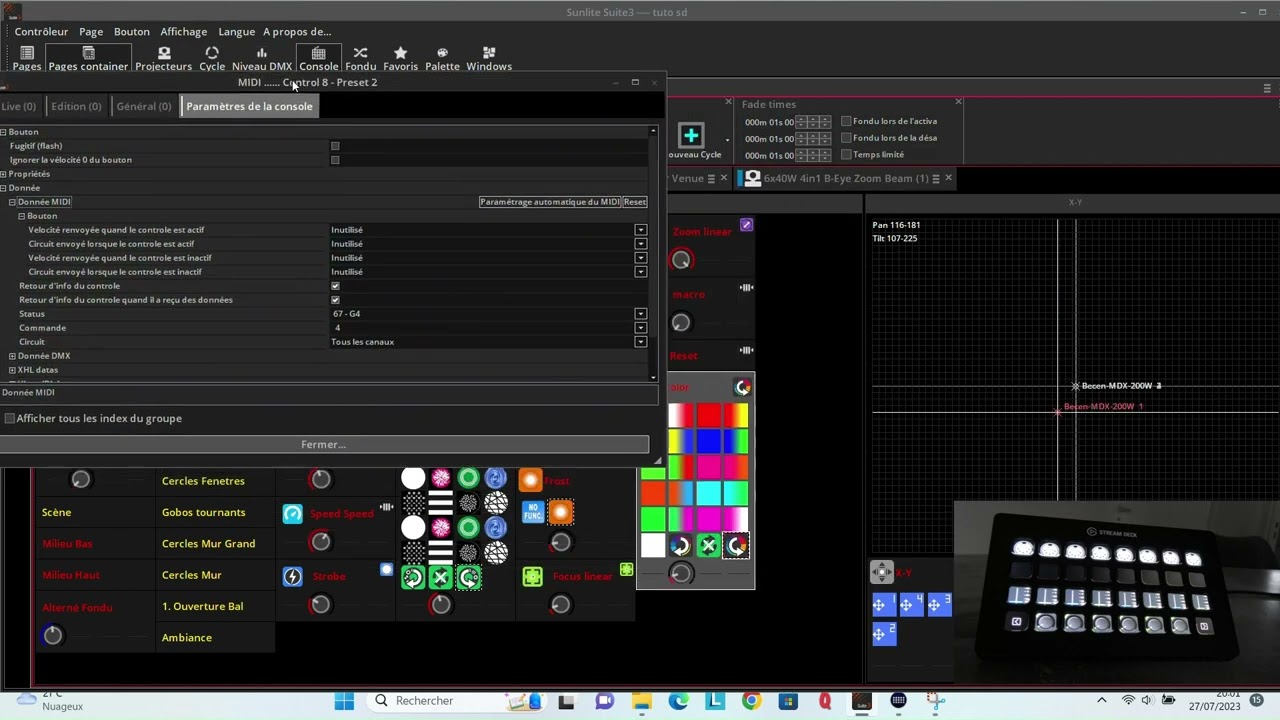The image size is (1280, 720).
Task: Click the orange Frost icon
Action: point(530,480)
